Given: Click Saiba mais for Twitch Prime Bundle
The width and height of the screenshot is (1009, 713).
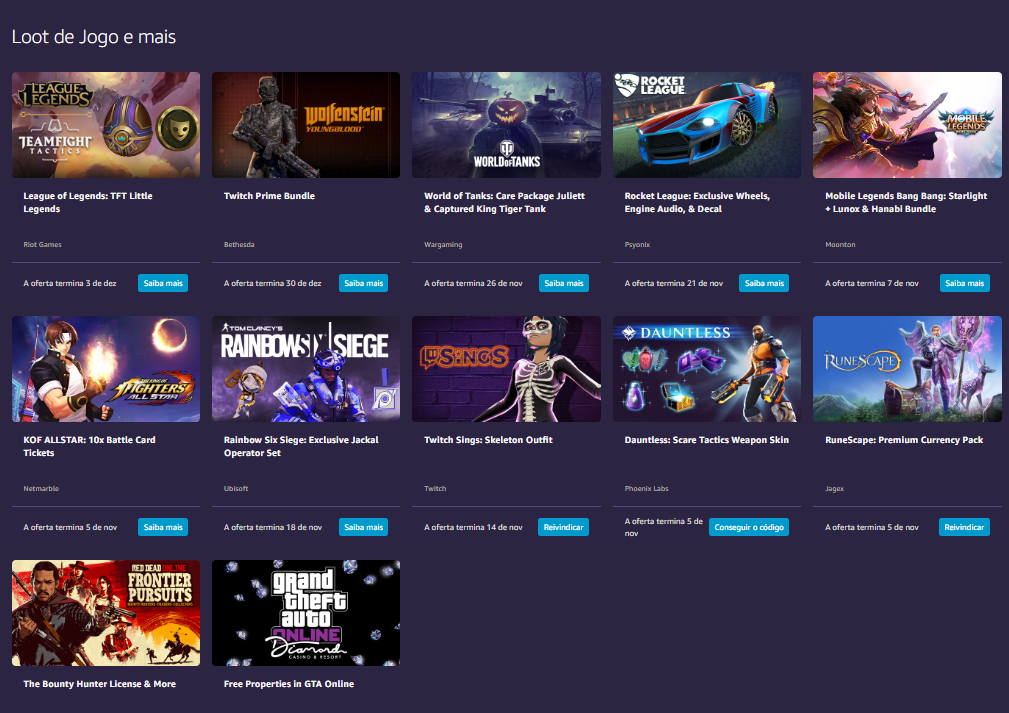Looking at the screenshot, I should [x=364, y=283].
